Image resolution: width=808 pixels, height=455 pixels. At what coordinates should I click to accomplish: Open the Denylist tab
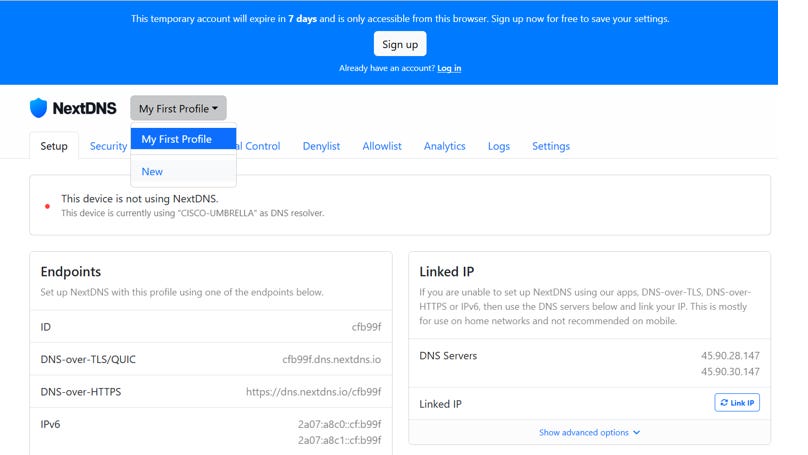point(321,146)
